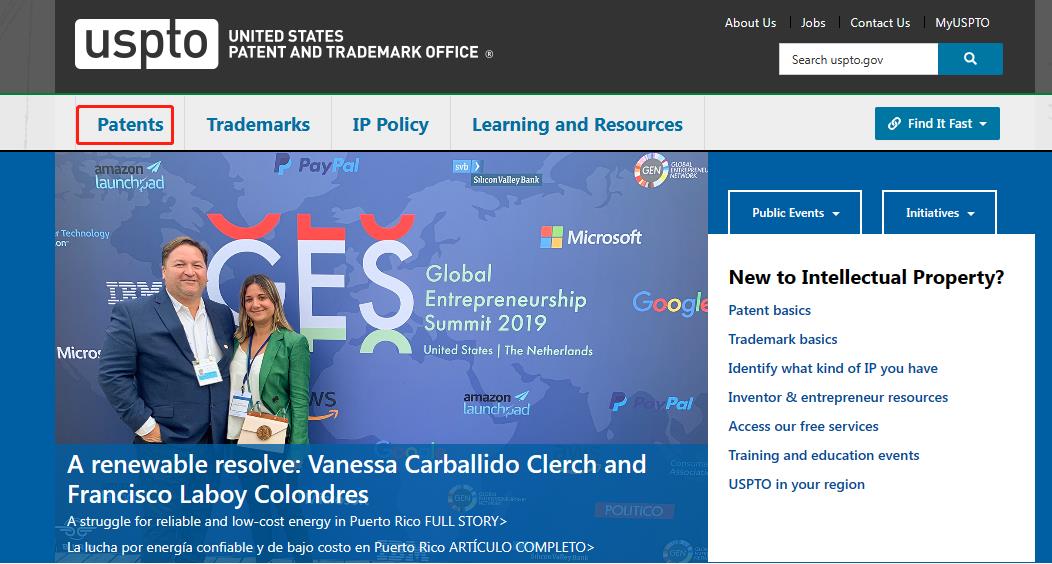The height and width of the screenshot is (564, 1052).
Task: Sign in via MyUSPTO link
Action: click(x=962, y=23)
